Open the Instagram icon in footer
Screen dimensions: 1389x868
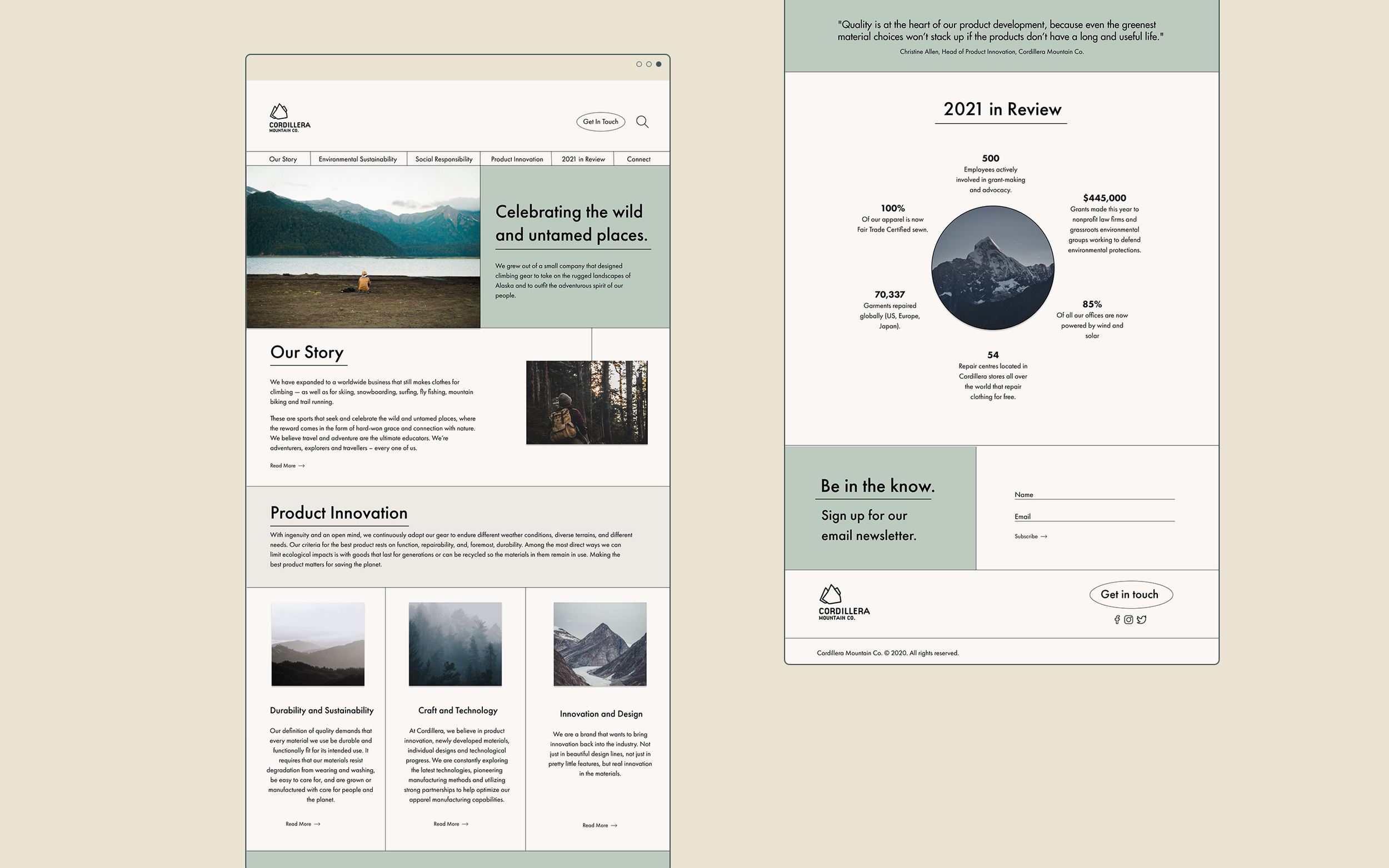pos(1128,619)
